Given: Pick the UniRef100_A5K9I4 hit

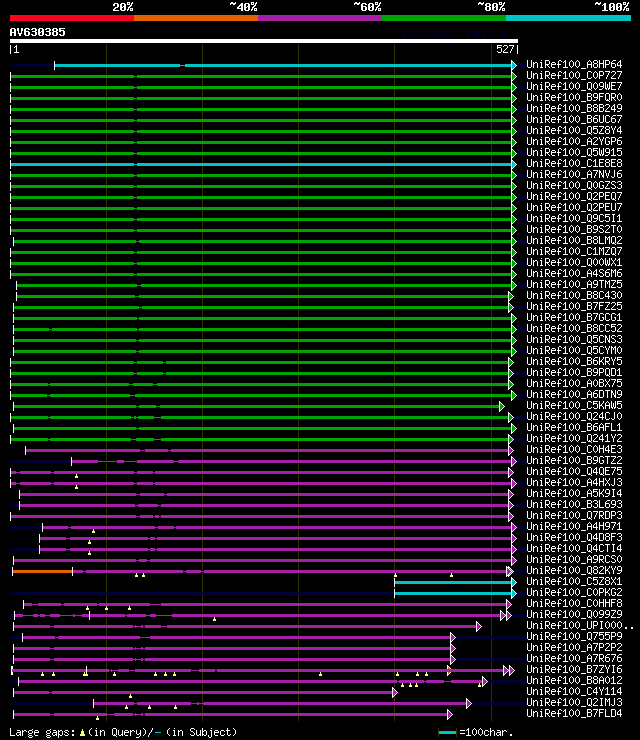Looking at the screenshot, I should 574,494.
